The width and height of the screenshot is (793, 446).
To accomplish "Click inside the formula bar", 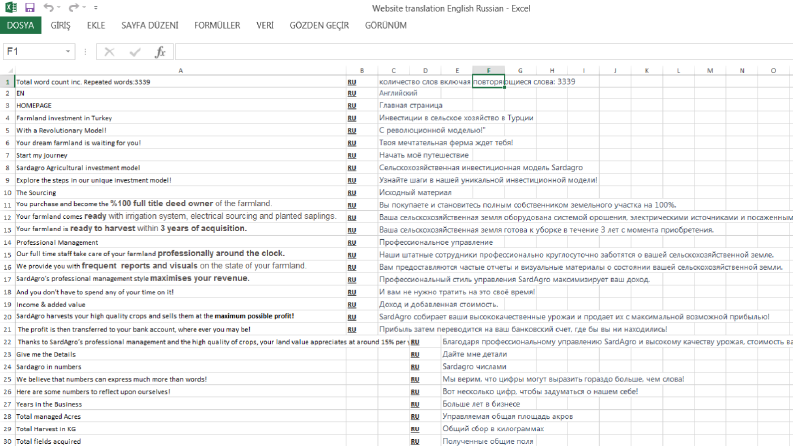I will point(484,52).
